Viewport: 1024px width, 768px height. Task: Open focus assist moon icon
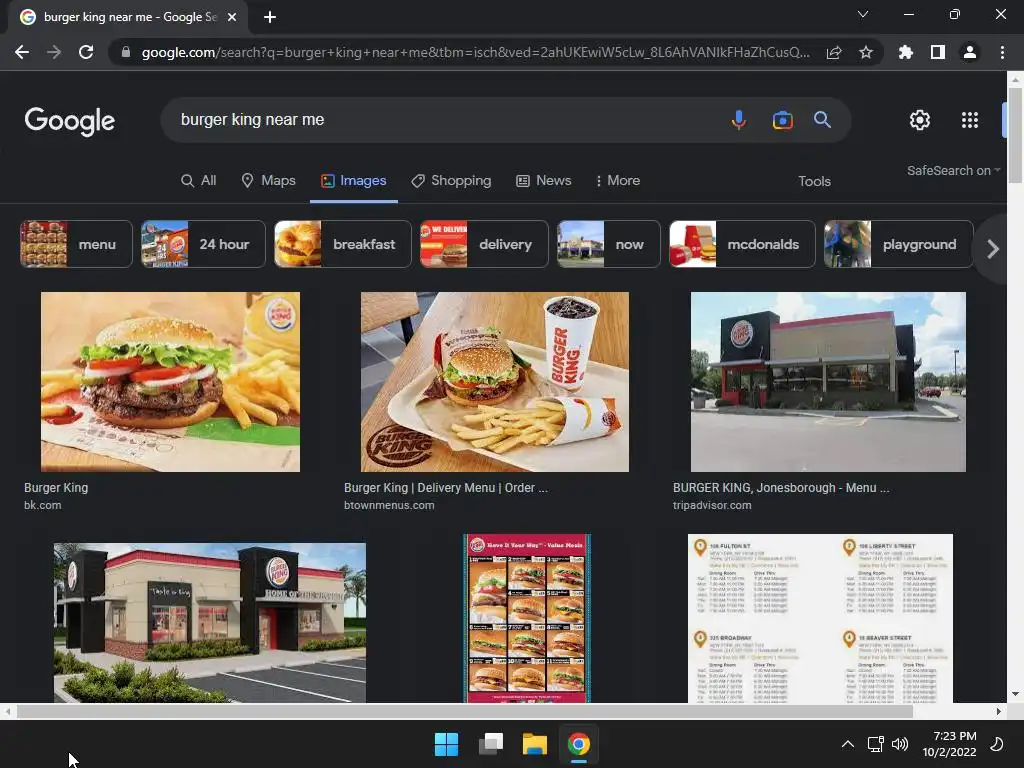point(997,744)
